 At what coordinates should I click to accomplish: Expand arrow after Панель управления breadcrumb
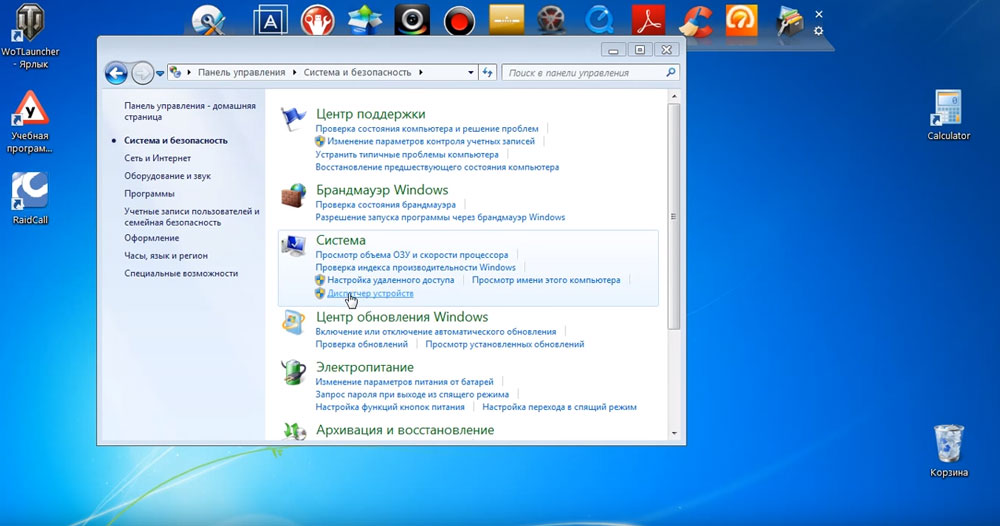(x=295, y=73)
